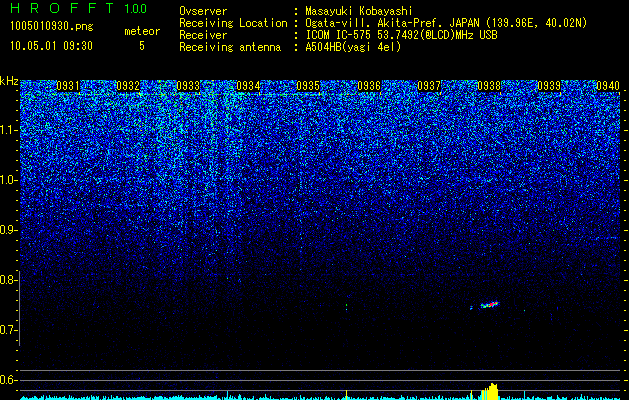Click the meteor label
Image resolution: width=629 pixels, height=400 pixels.
tap(142, 31)
